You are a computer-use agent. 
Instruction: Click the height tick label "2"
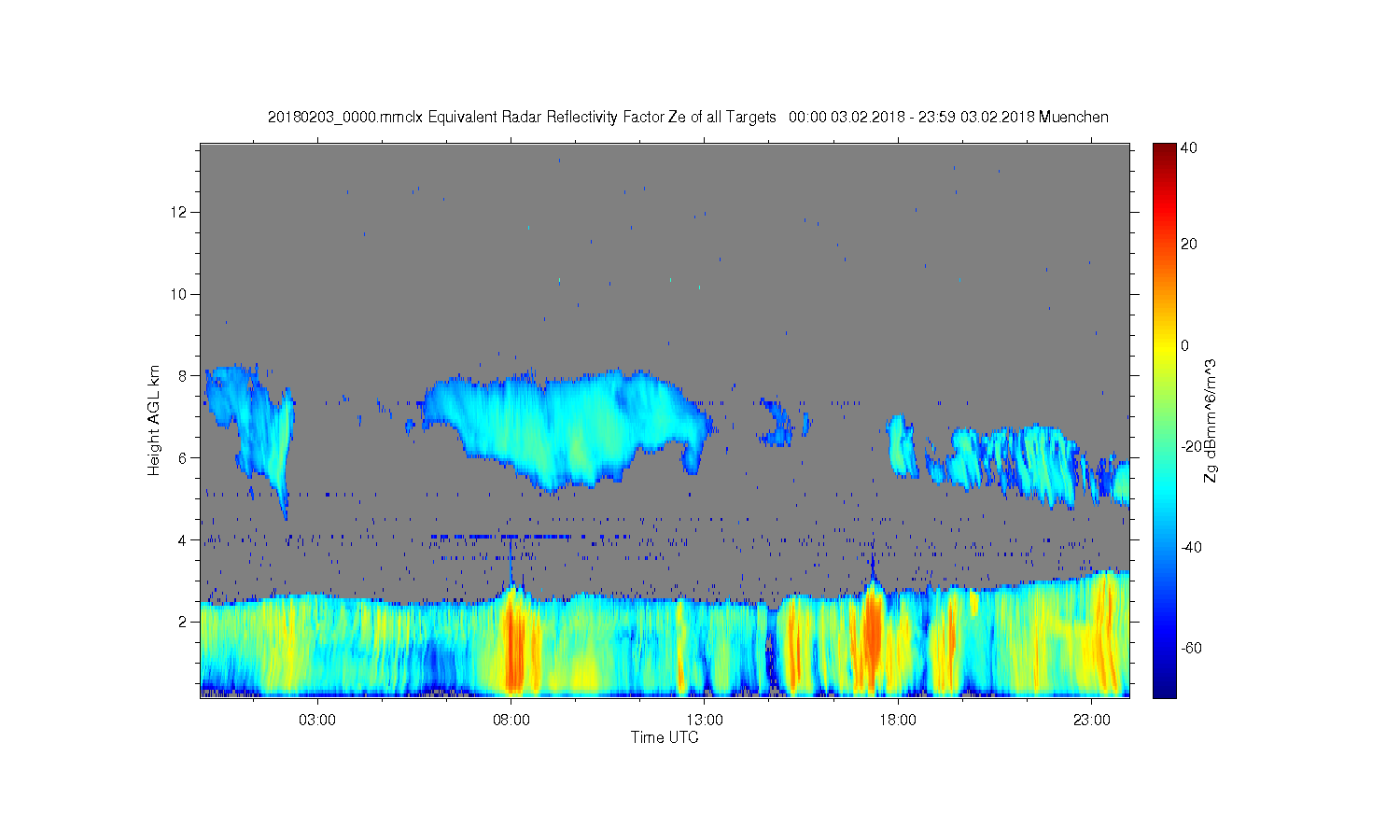click(x=183, y=622)
